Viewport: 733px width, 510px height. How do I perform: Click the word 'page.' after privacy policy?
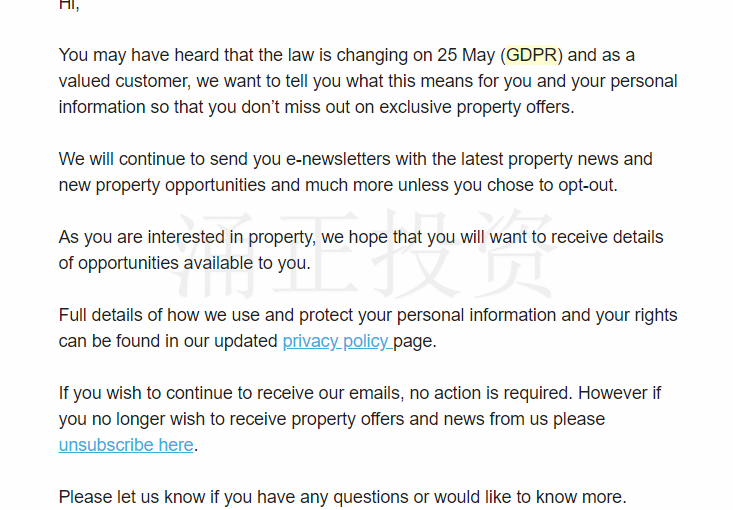tap(415, 342)
